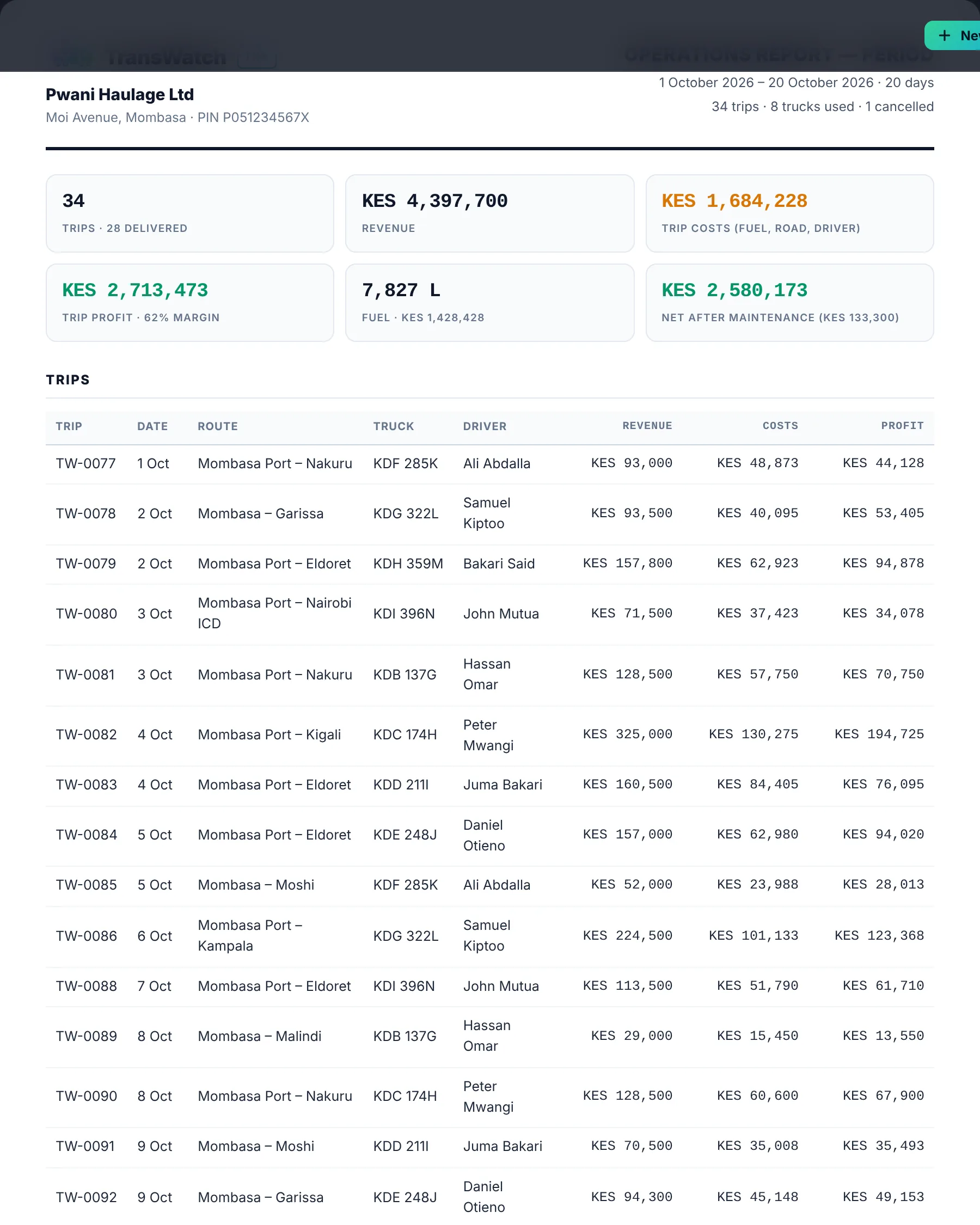Image resolution: width=980 pixels, height=1225 pixels.
Task: Click trip ID TW-0079
Action: pos(86,563)
